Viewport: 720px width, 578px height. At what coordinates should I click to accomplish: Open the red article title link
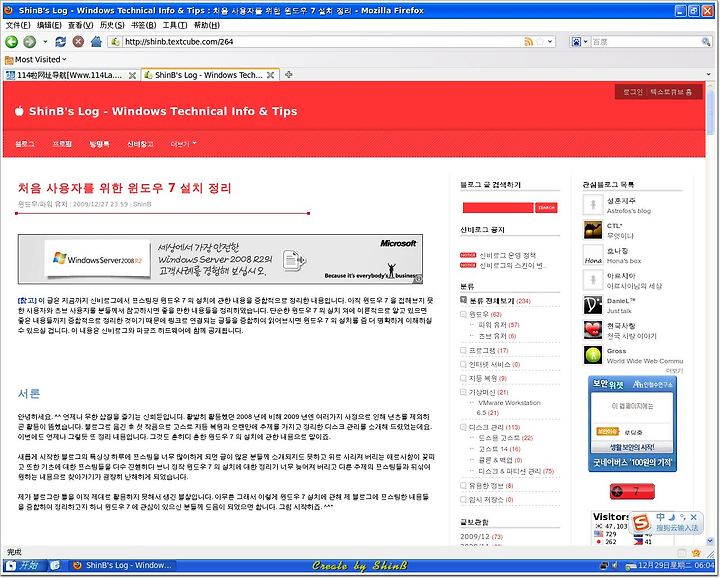[x=124, y=188]
